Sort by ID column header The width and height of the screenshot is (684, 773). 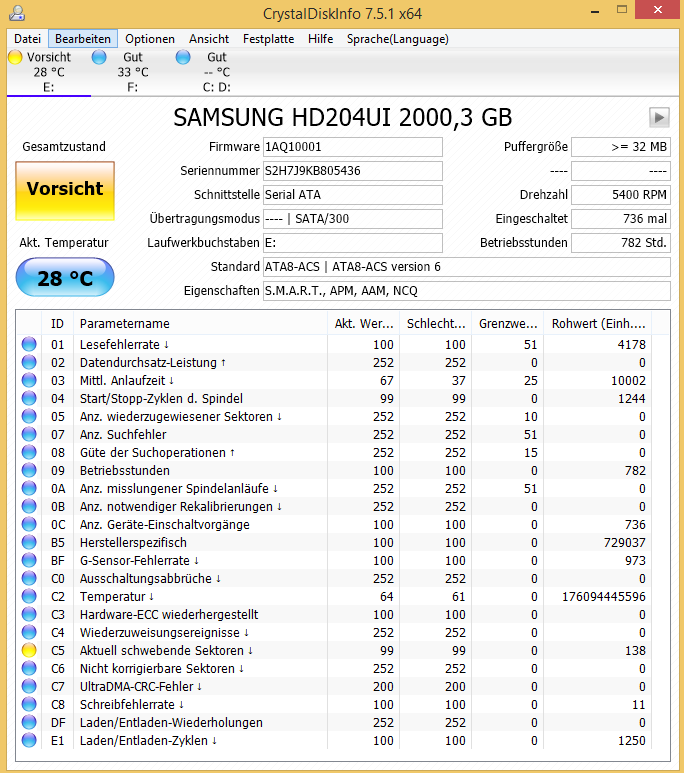tap(57, 323)
